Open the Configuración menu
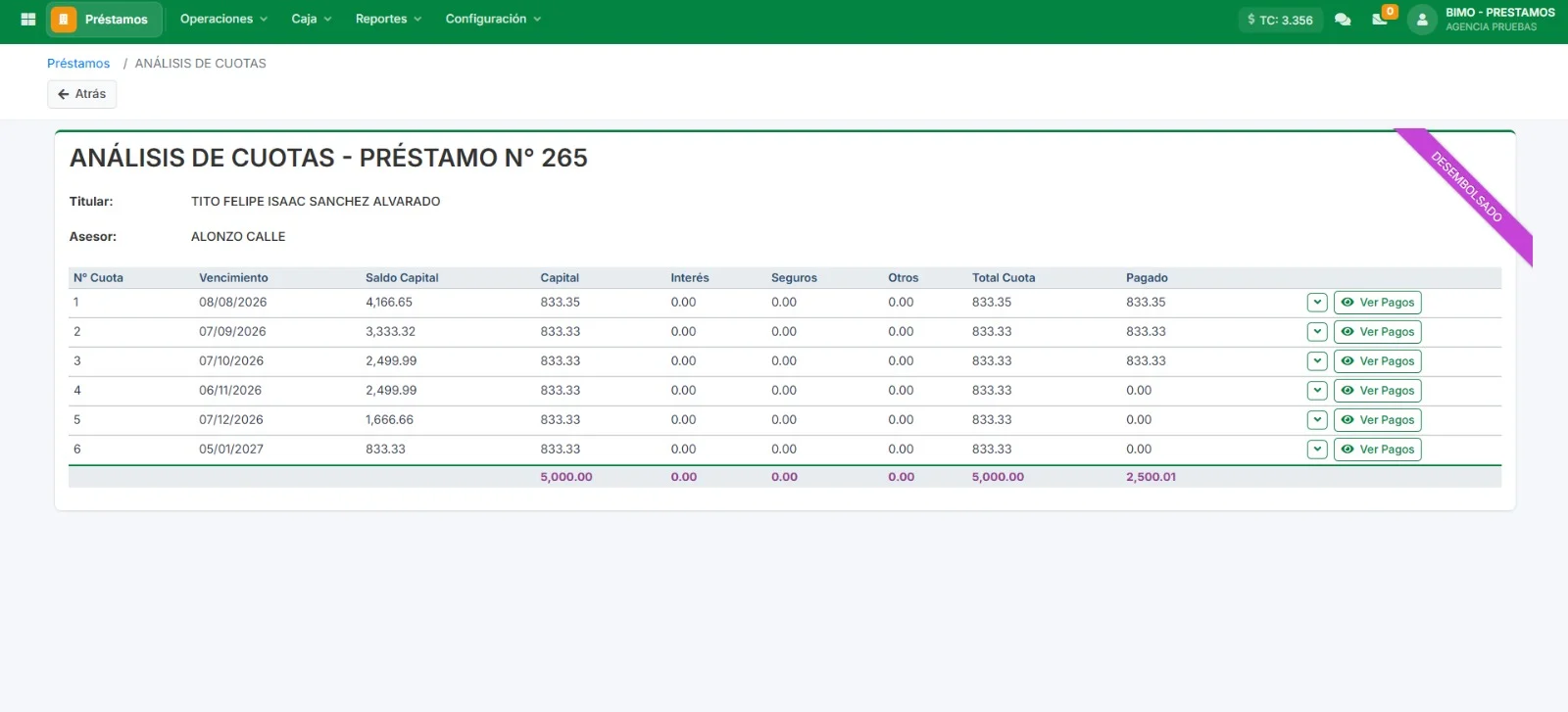The width and height of the screenshot is (1568, 712). pos(493,19)
